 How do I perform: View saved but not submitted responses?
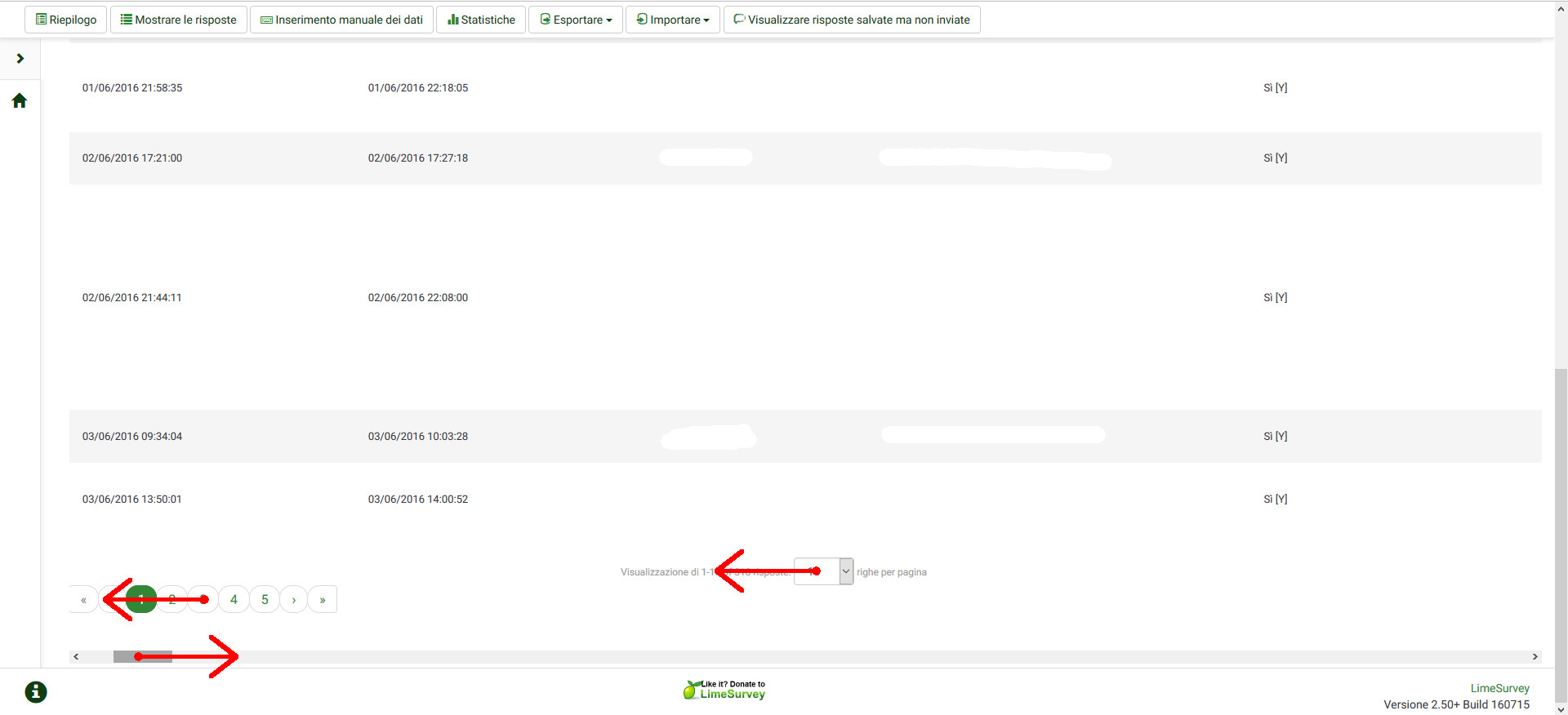coord(852,20)
